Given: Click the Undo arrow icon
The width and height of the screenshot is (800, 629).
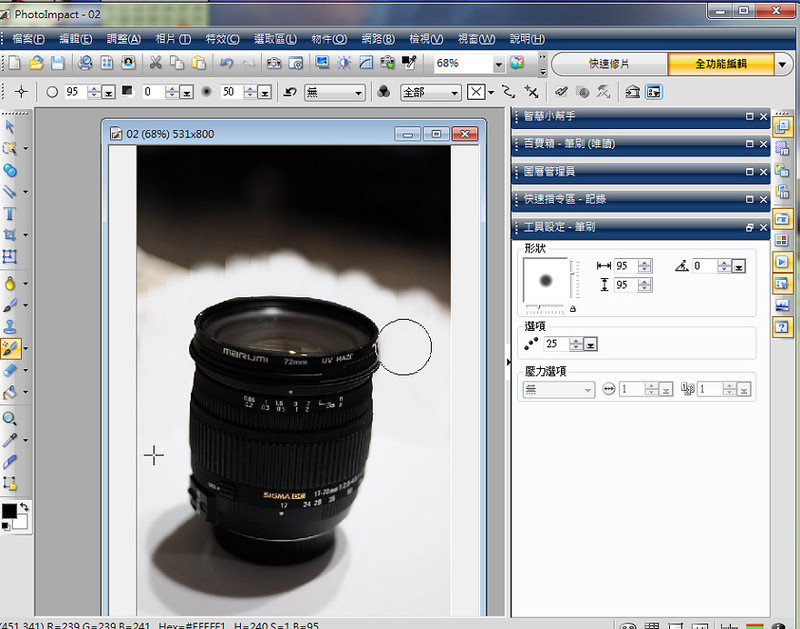Looking at the screenshot, I should click(x=227, y=63).
